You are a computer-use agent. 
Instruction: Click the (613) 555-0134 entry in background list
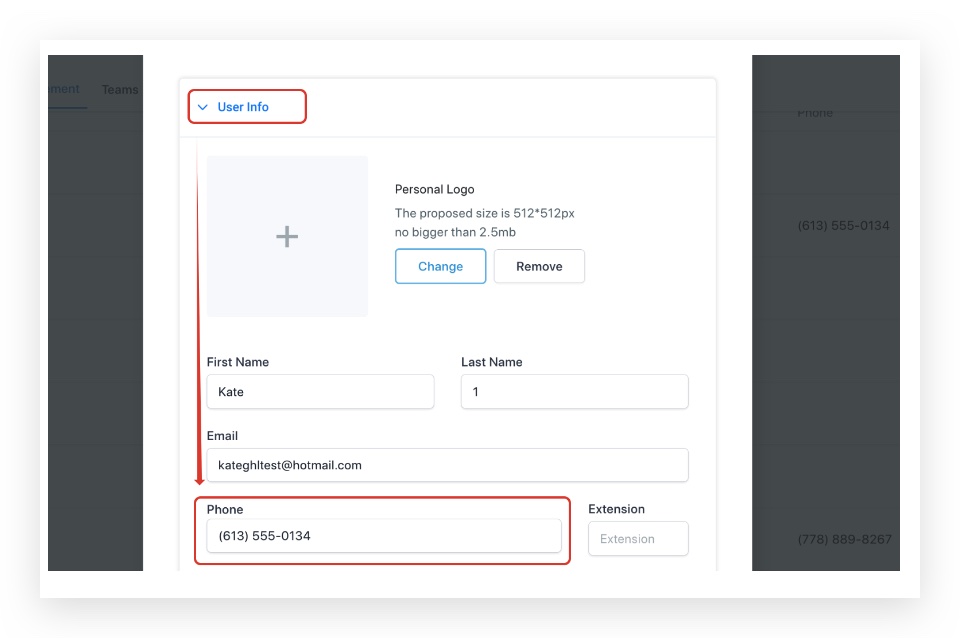pyautogui.click(x=843, y=226)
